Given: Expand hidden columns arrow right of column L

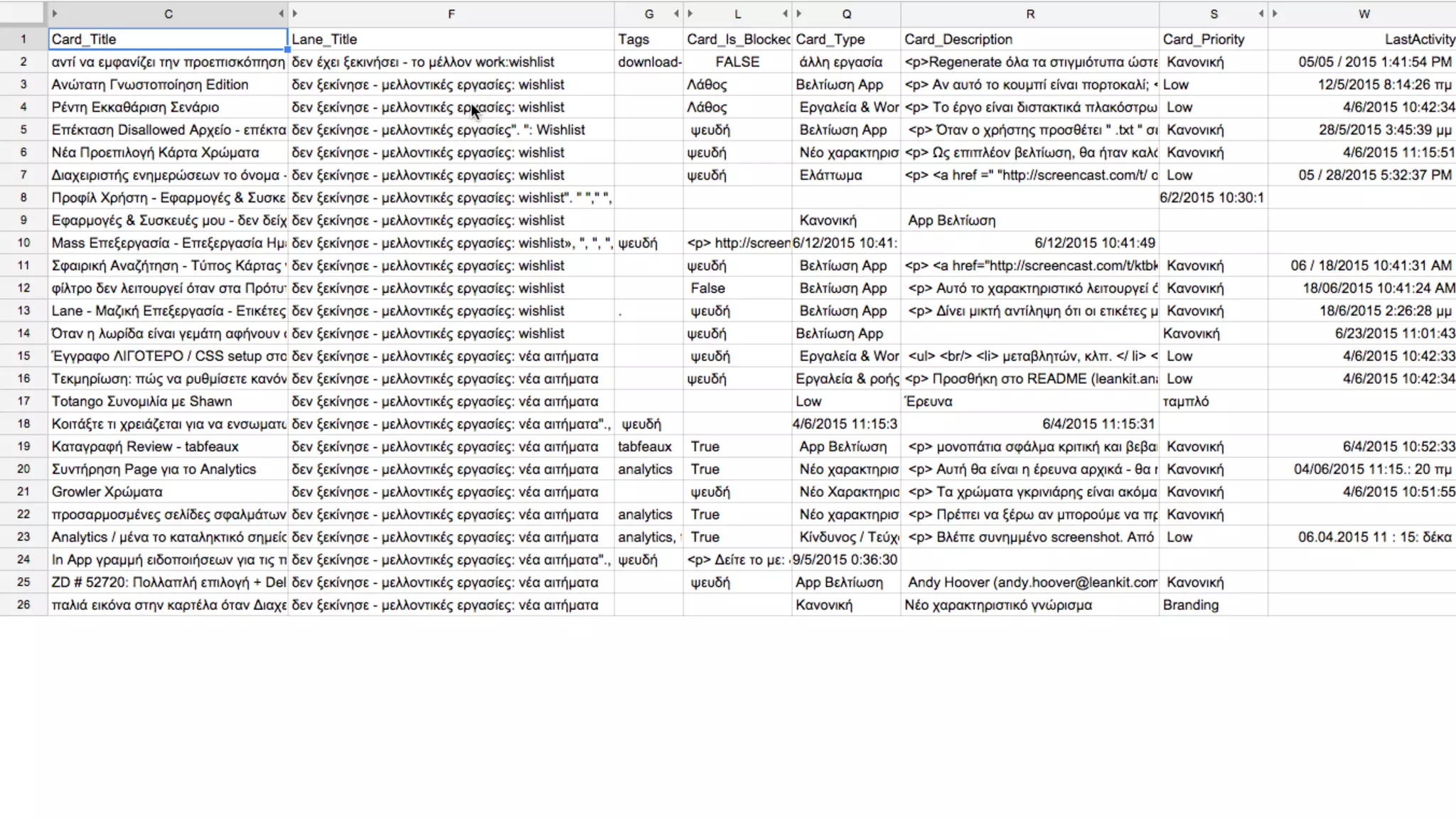Looking at the screenshot, I should pyautogui.click(x=785, y=14).
